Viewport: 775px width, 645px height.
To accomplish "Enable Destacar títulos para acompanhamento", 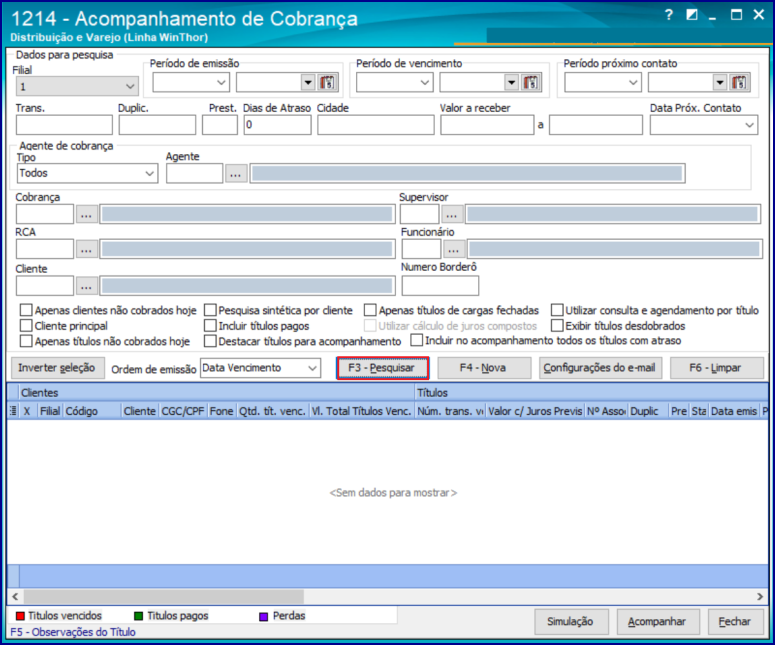I will (x=210, y=341).
